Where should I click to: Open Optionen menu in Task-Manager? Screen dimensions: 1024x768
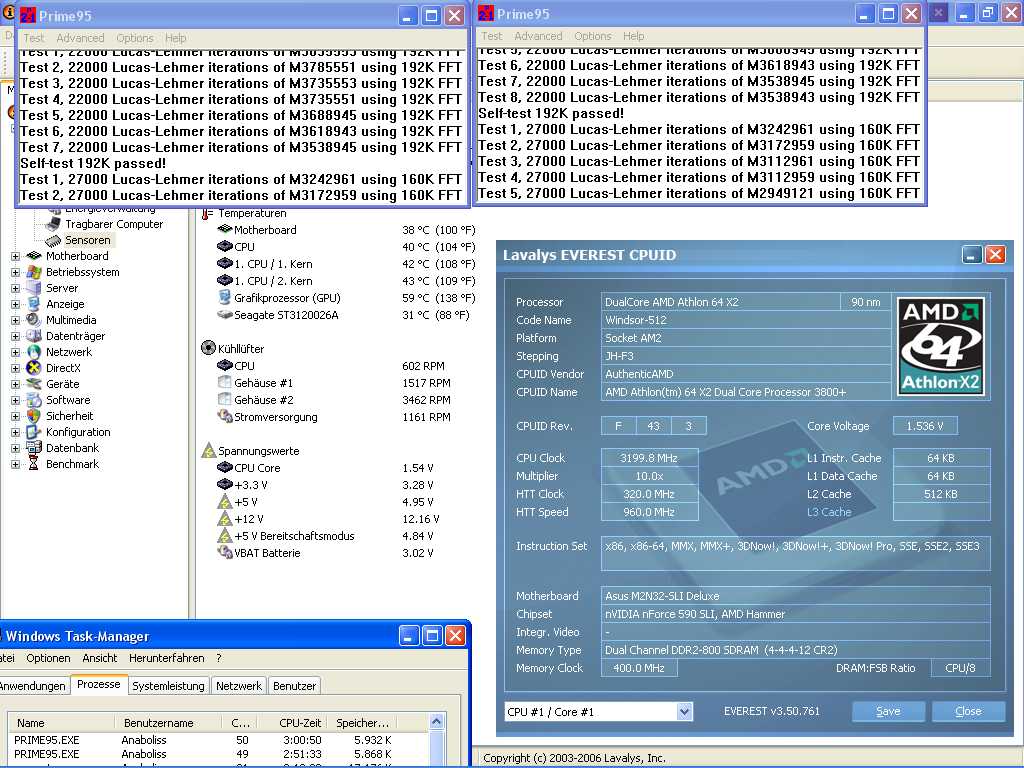(48, 658)
